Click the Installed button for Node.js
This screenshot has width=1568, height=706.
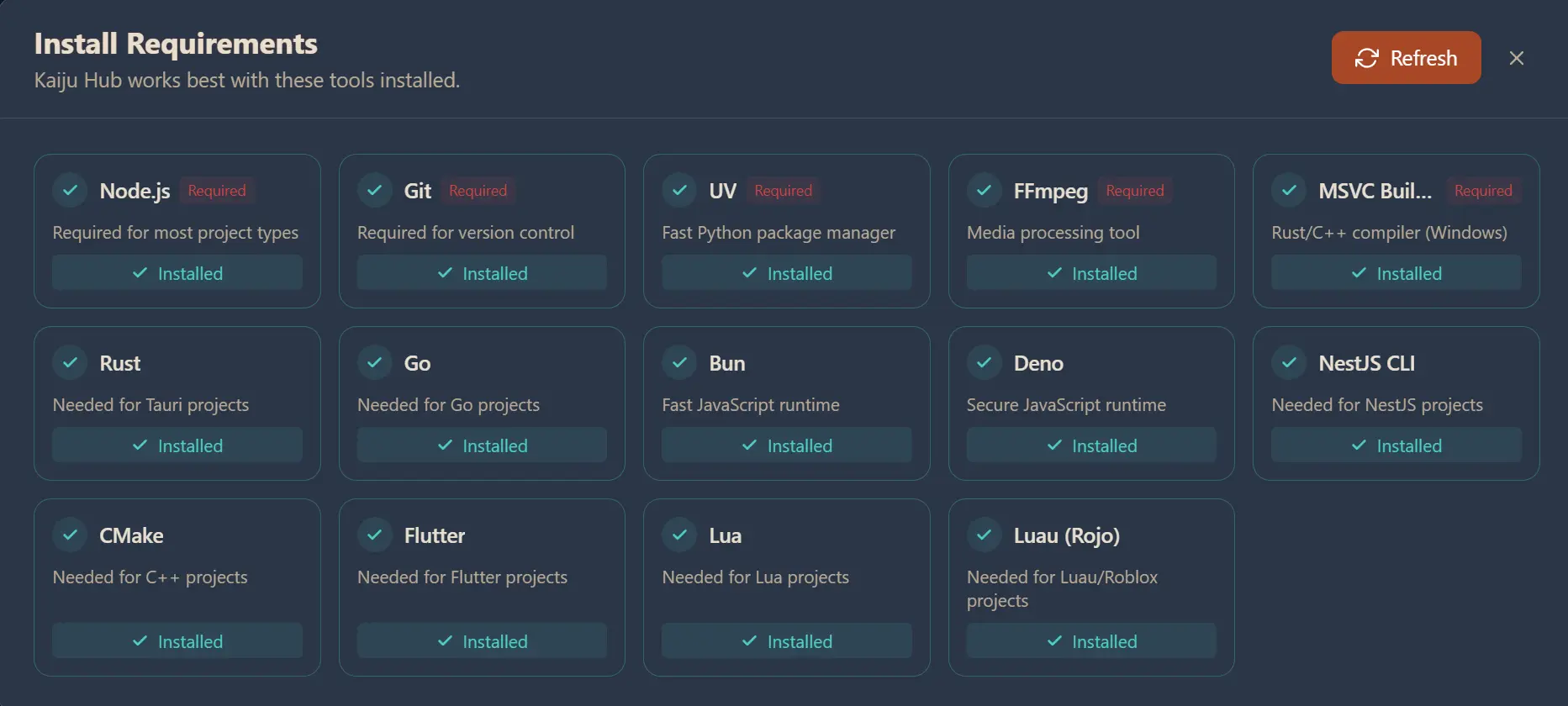pos(177,273)
